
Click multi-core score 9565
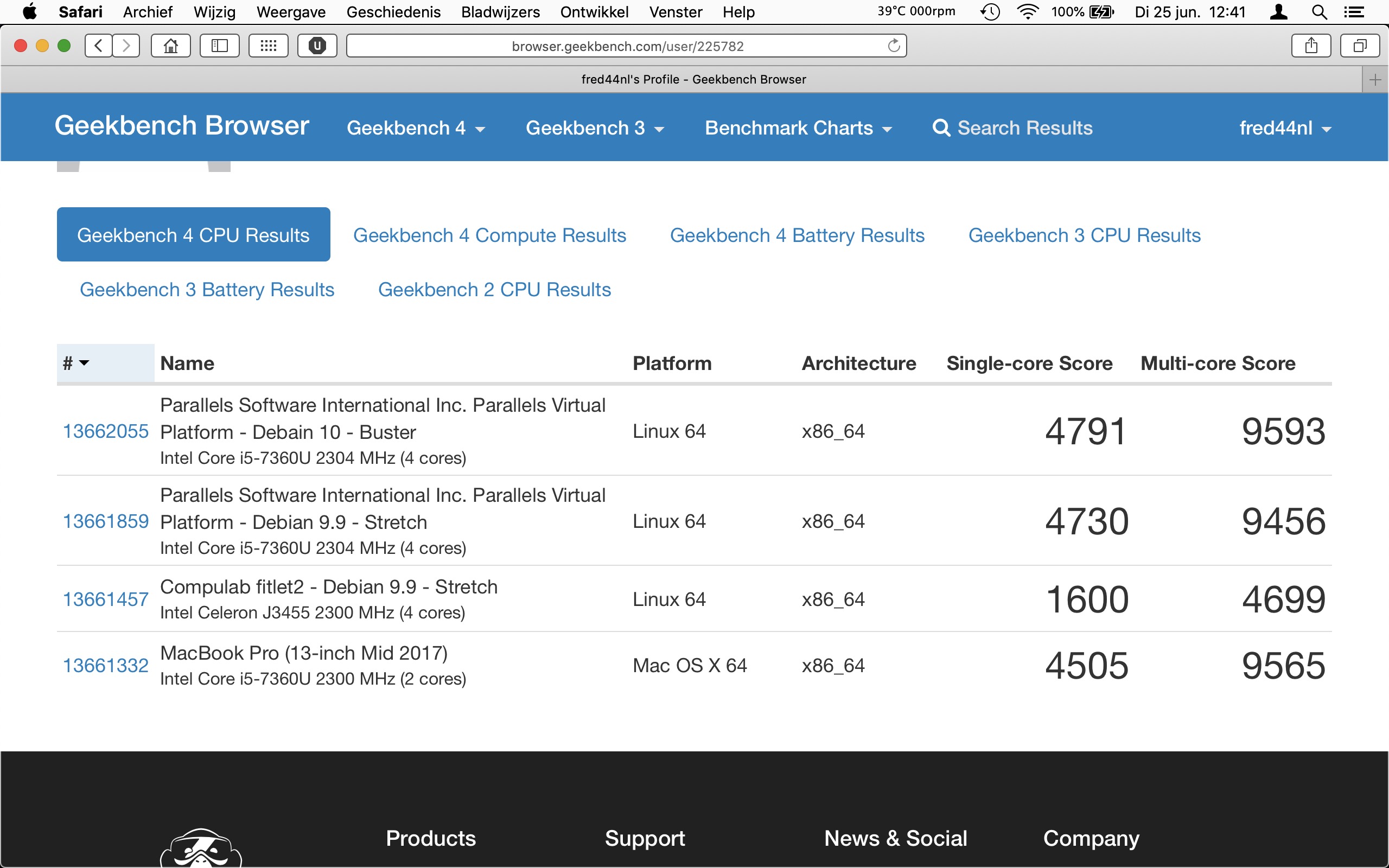pyautogui.click(x=1283, y=666)
